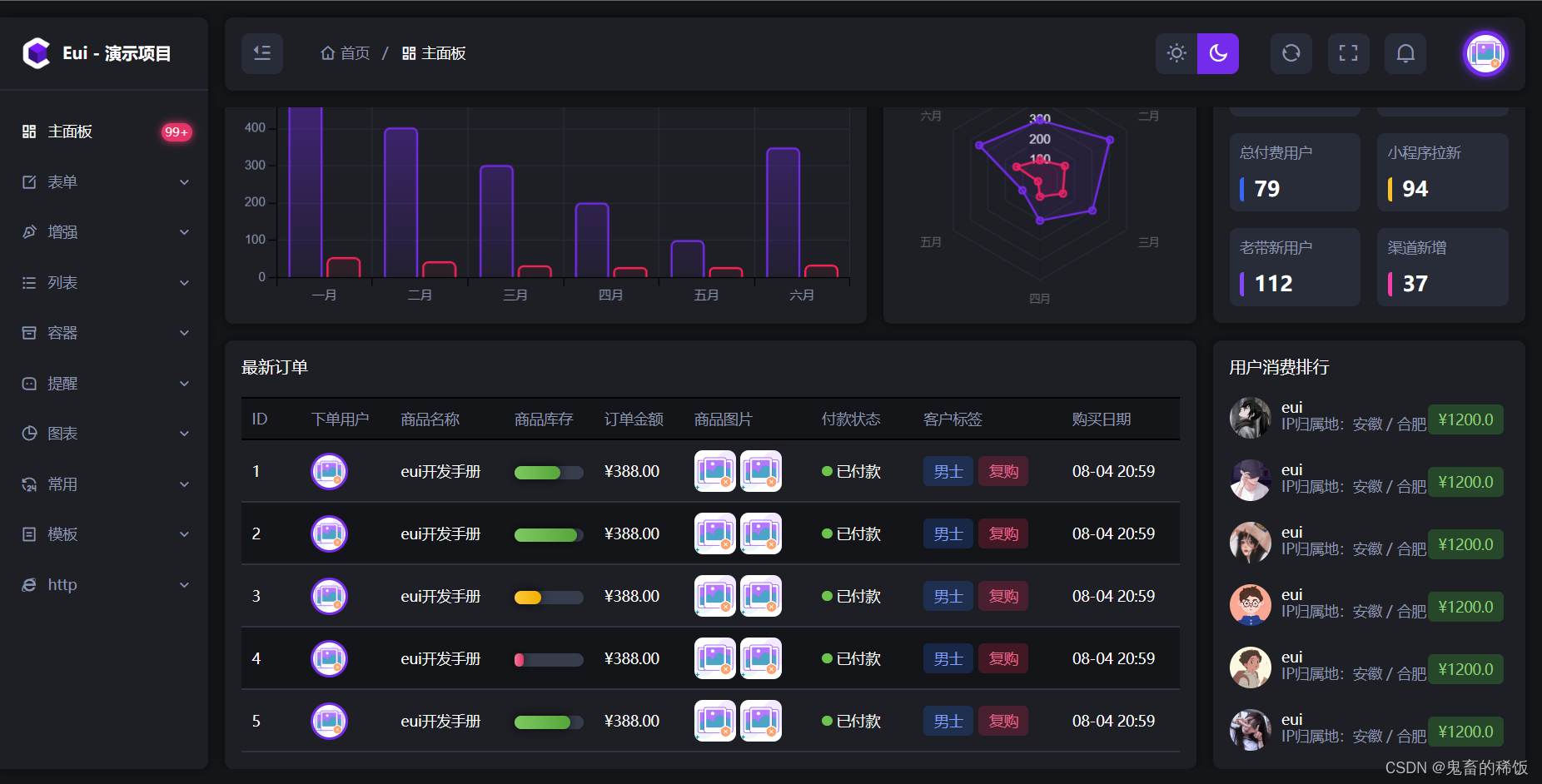Viewport: 1542px width, 784px height.
Task: Open the 提醒 sidebar menu
Action: [104, 383]
